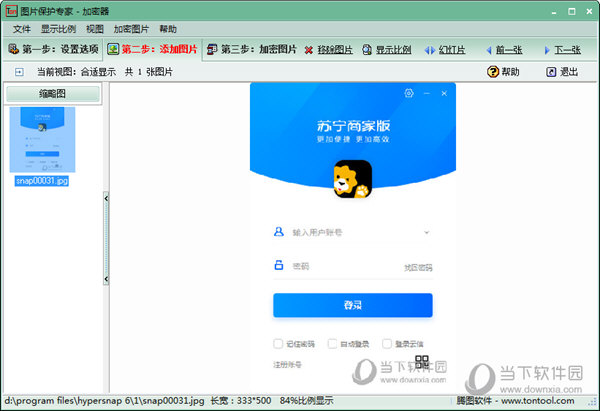Click the file path in status bar

104,401
